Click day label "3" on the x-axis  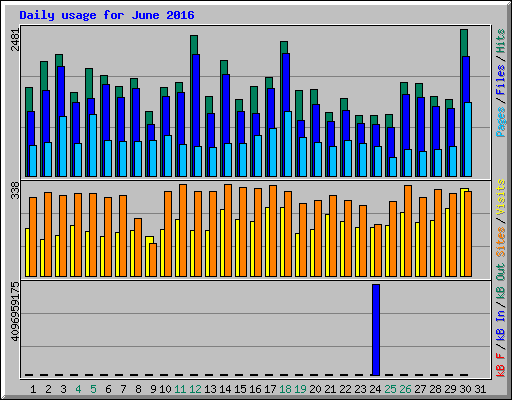coord(63,389)
